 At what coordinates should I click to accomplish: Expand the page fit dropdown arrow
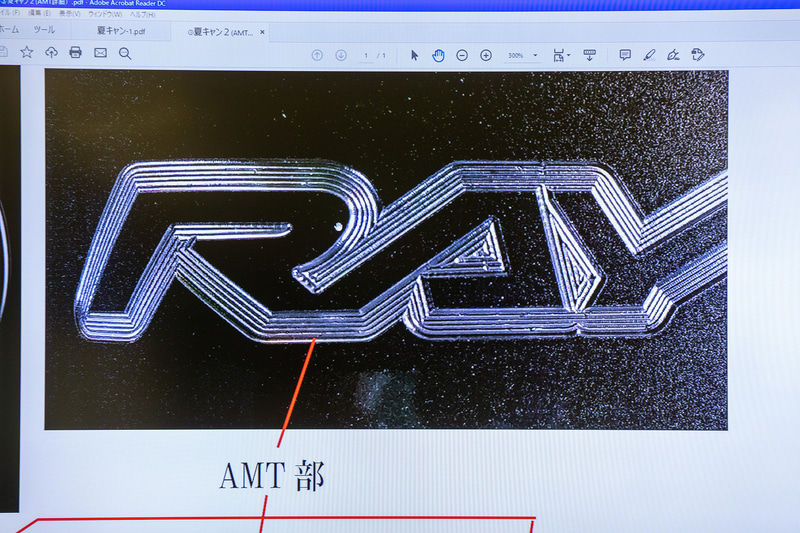(568, 55)
